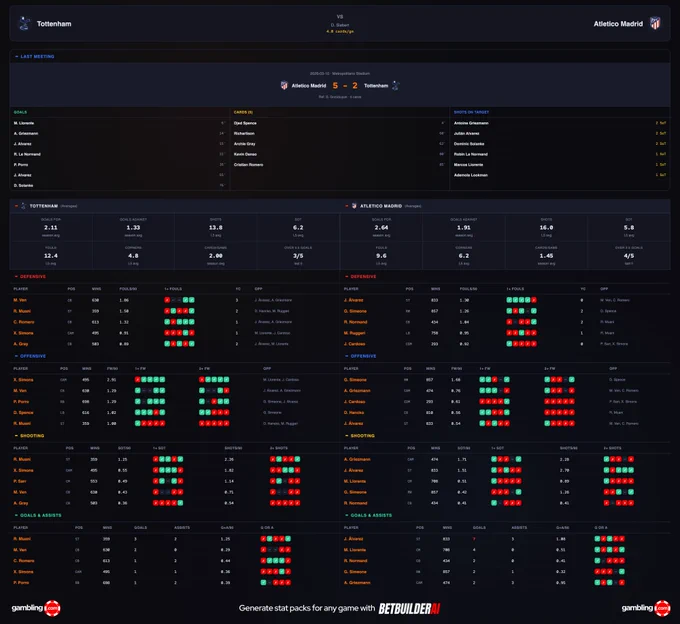680x624 pixels.
Task: Collapse Tottenham's Goals & Assists section
Action: (x=16, y=515)
